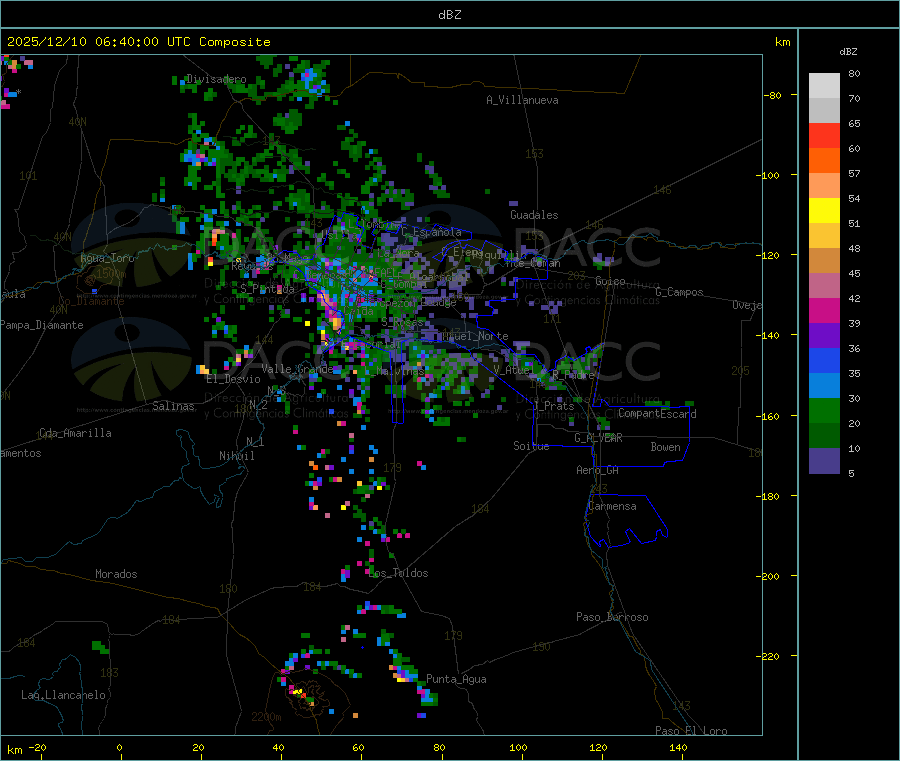Click the Bowen place label
This screenshot has height=761, width=900.
pyautogui.click(x=666, y=447)
